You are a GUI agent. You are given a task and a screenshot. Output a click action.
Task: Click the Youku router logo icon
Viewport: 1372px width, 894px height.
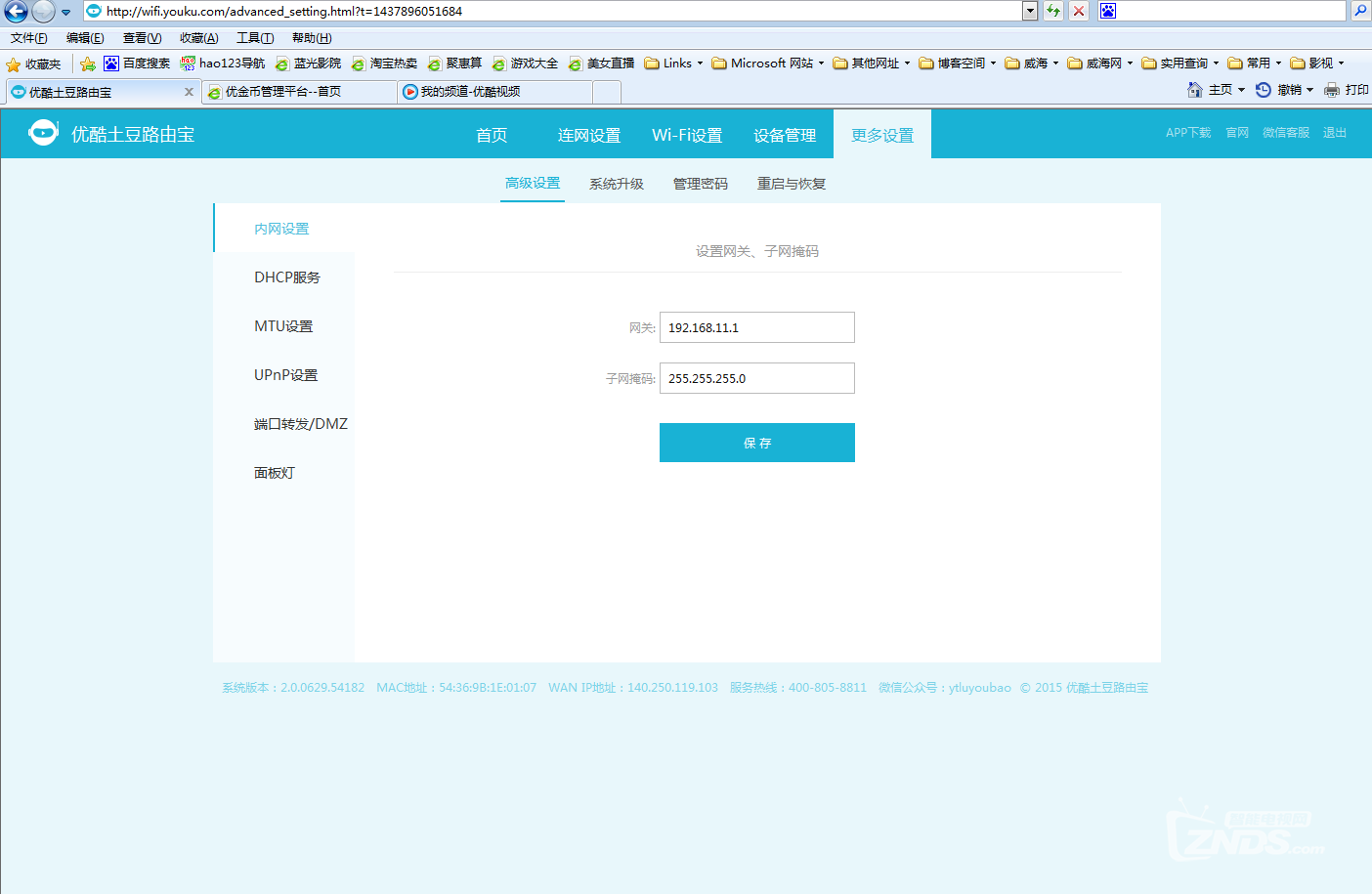(43, 133)
